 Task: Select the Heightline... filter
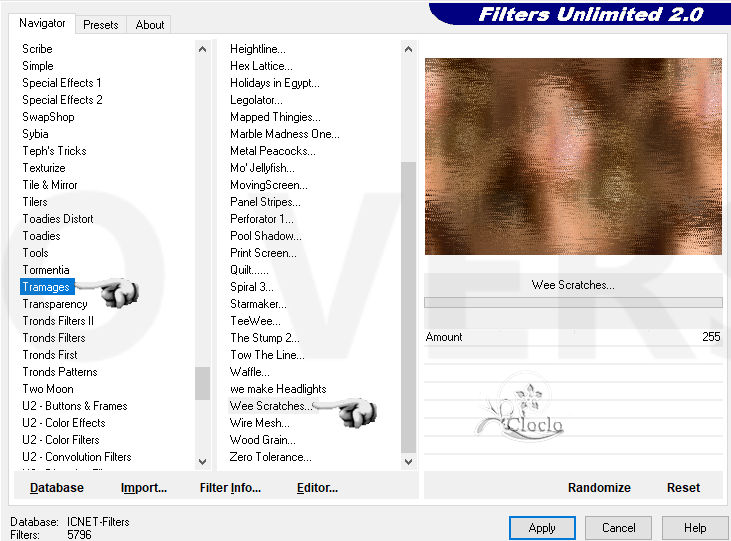[x=258, y=49]
